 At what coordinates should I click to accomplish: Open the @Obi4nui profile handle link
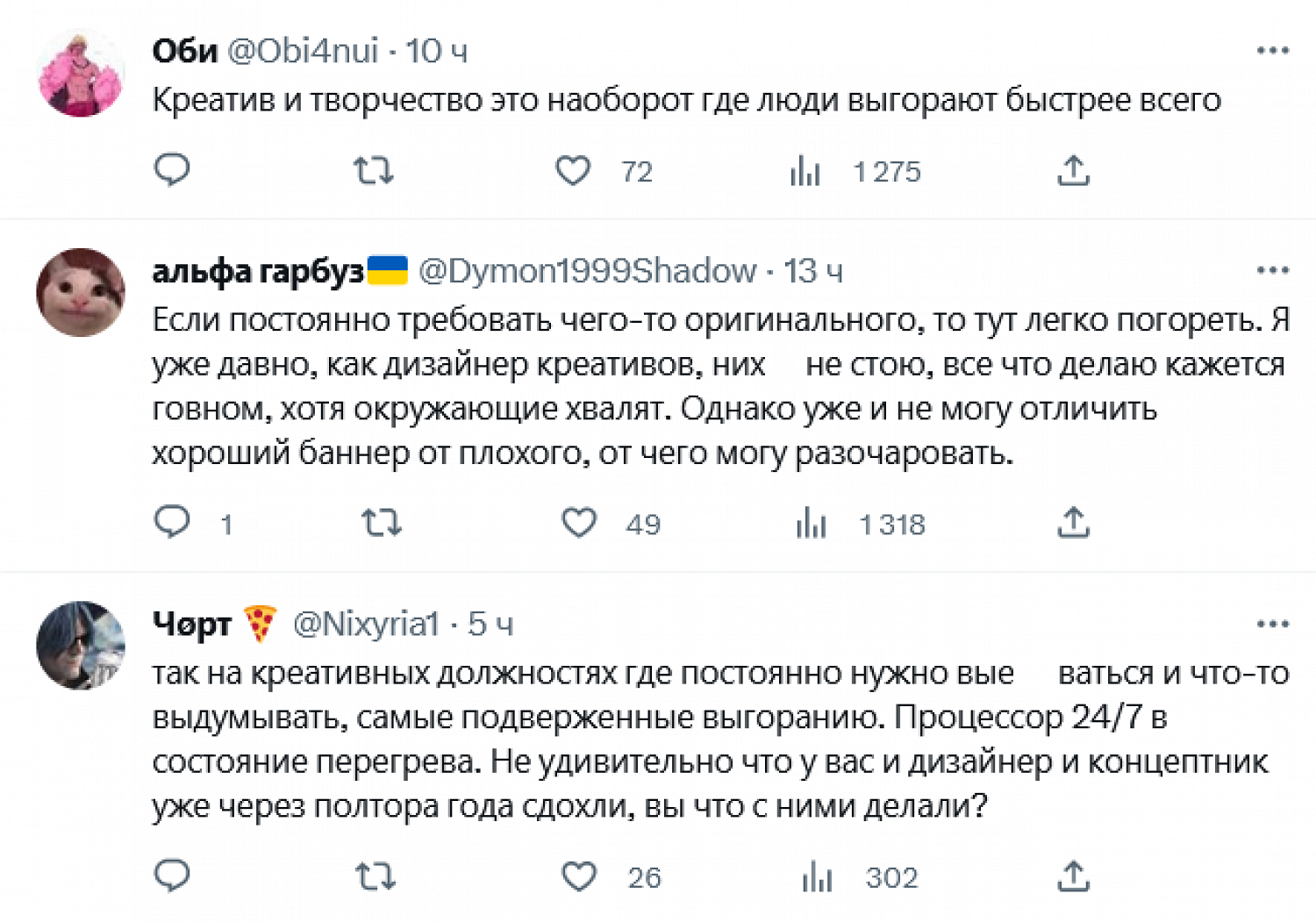[303, 51]
